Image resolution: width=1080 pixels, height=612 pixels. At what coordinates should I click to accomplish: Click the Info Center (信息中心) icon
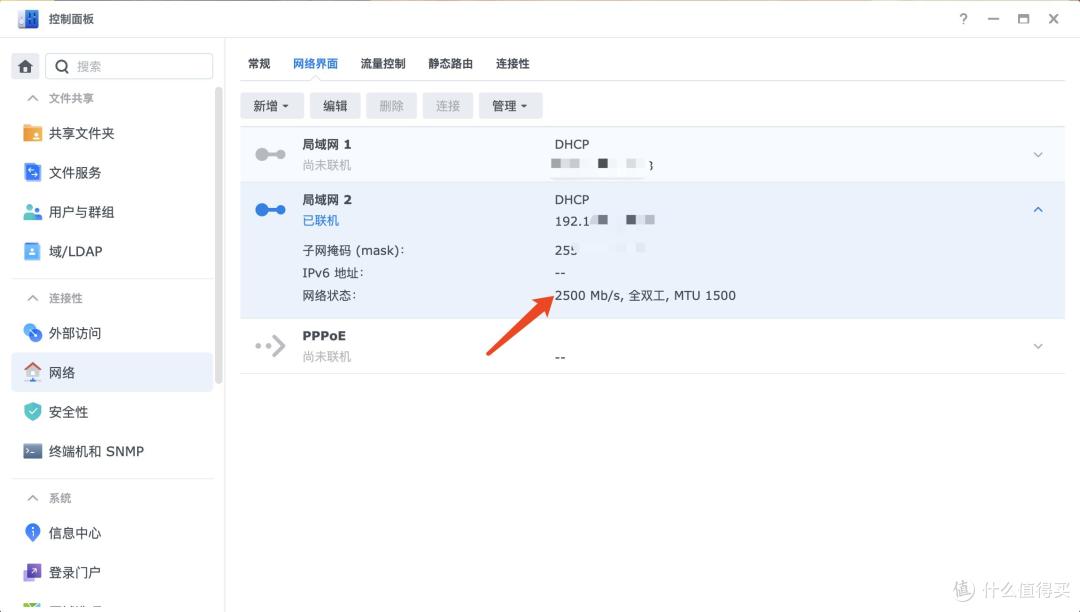32,532
